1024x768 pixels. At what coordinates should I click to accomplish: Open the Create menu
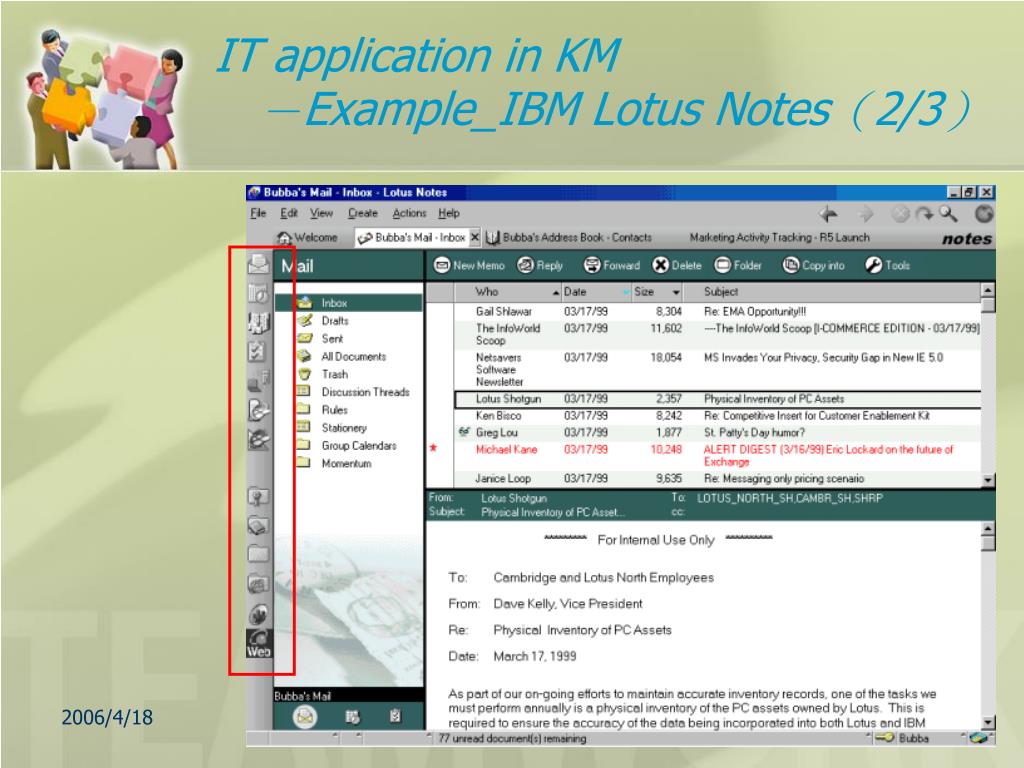tap(362, 213)
